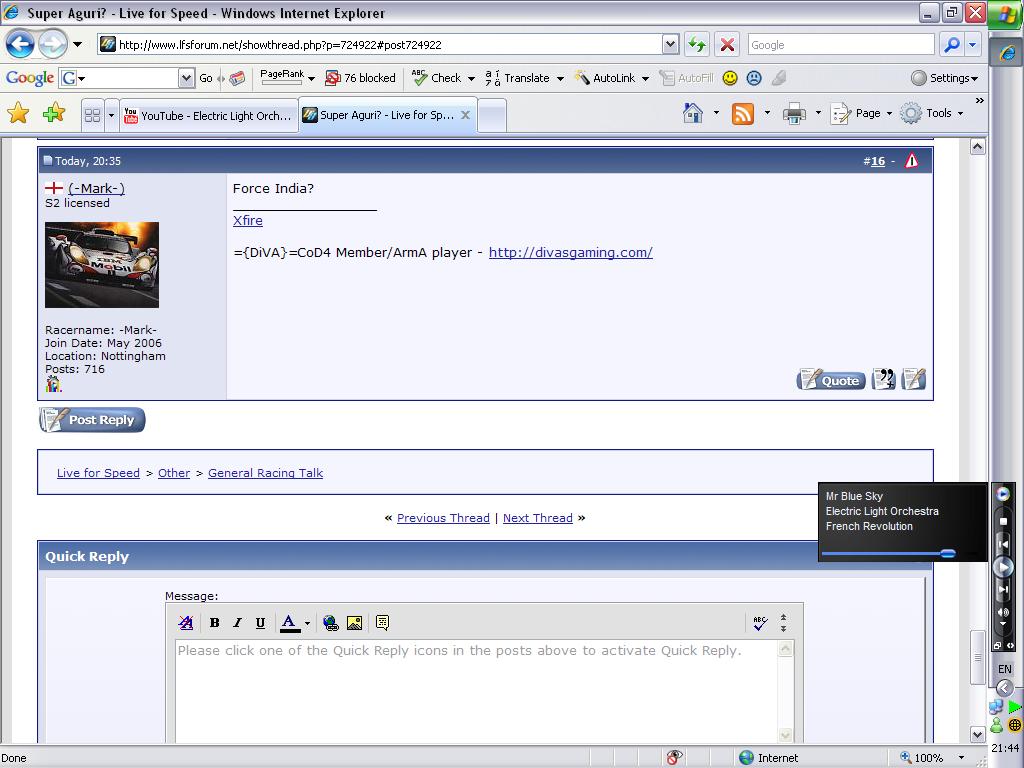Viewport: 1024px width, 768px height.
Task: Click Insert Image icon in editor
Action: (355, 623)
